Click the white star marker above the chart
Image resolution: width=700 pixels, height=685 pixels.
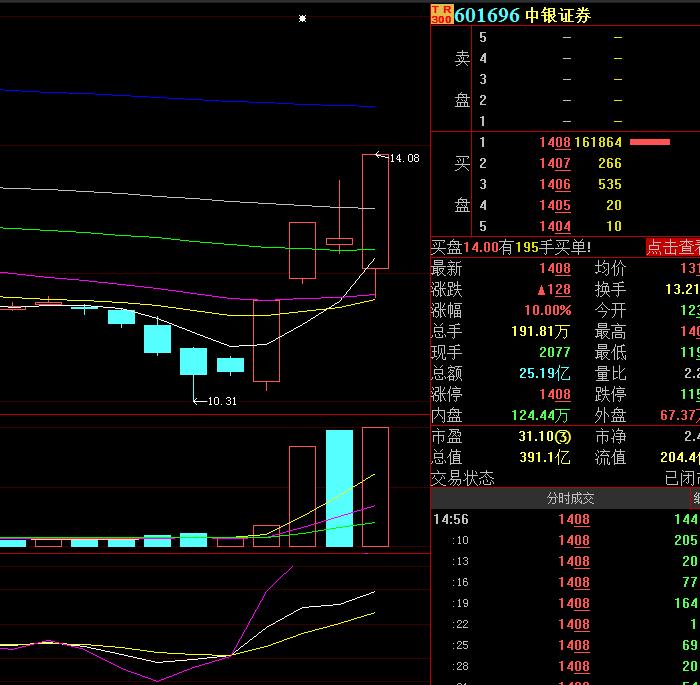pyautogui.click(x=303, y=18)
